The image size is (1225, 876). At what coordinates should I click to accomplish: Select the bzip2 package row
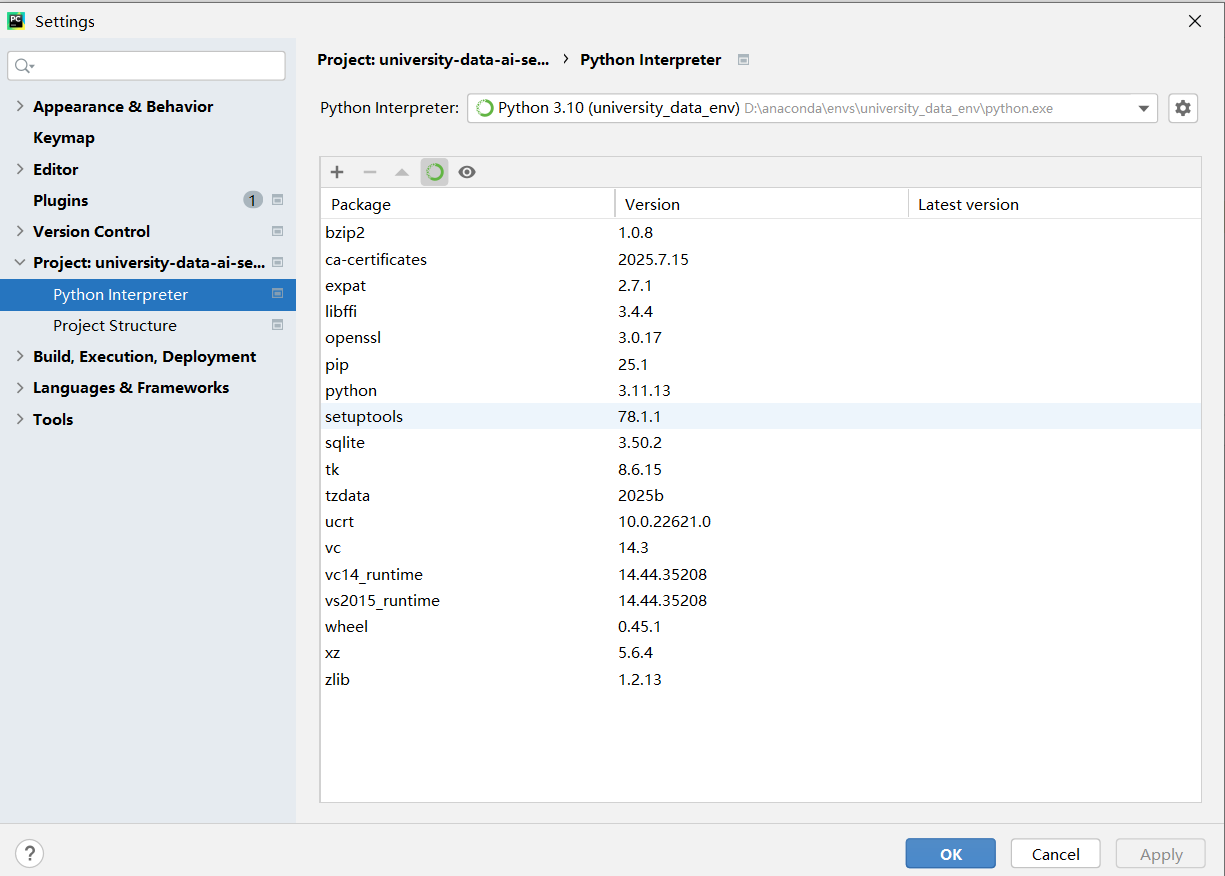[761, 233]
